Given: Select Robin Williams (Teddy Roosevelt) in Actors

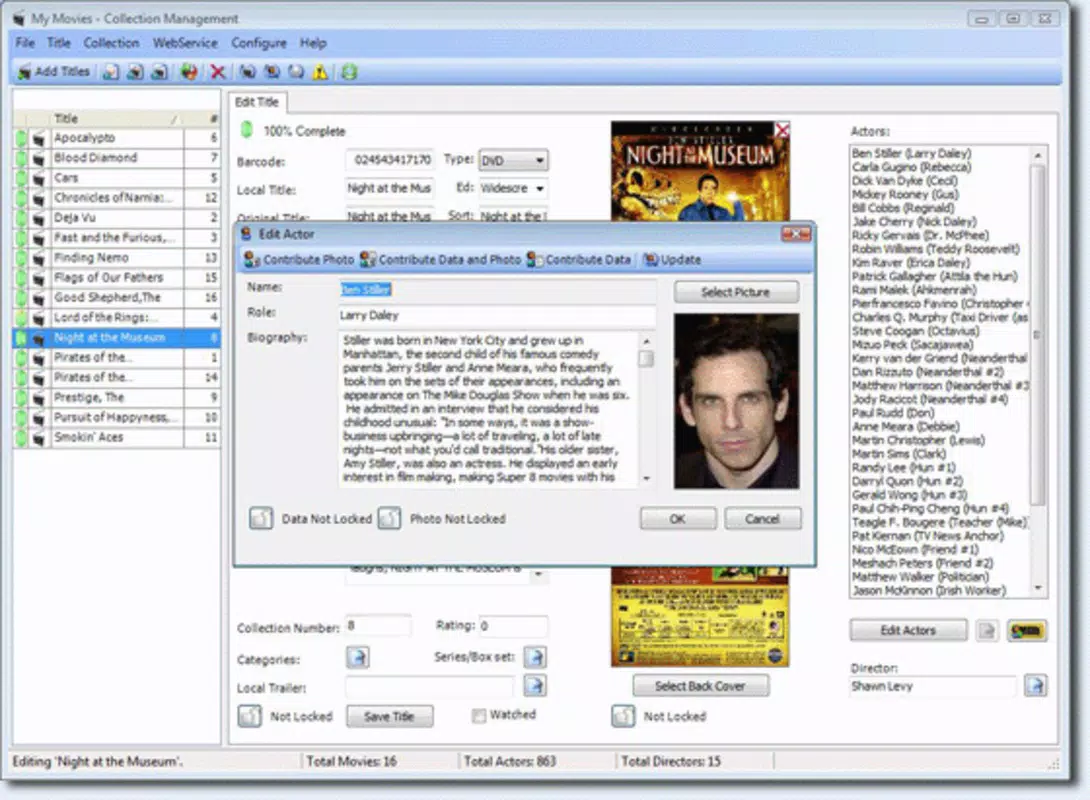Looking at the screenshot, I should click(936, 249).
